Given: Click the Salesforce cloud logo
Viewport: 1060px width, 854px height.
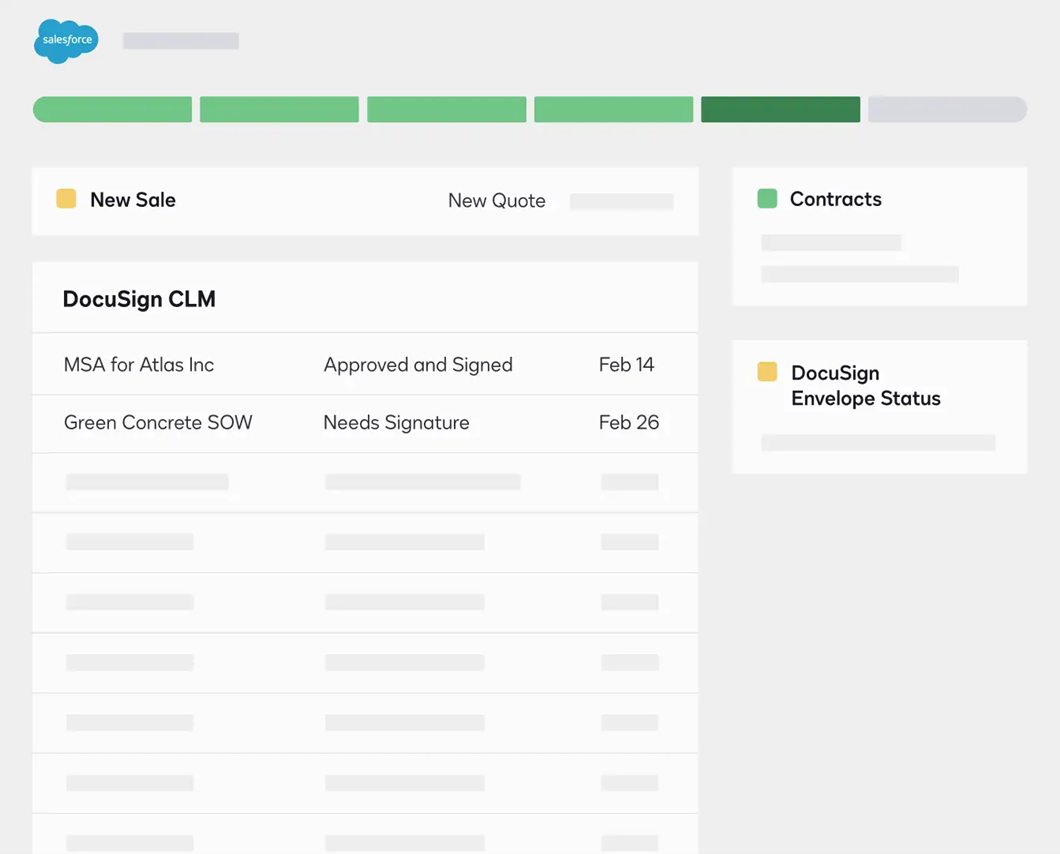Looking at the screenshot, I should [66, 42].
